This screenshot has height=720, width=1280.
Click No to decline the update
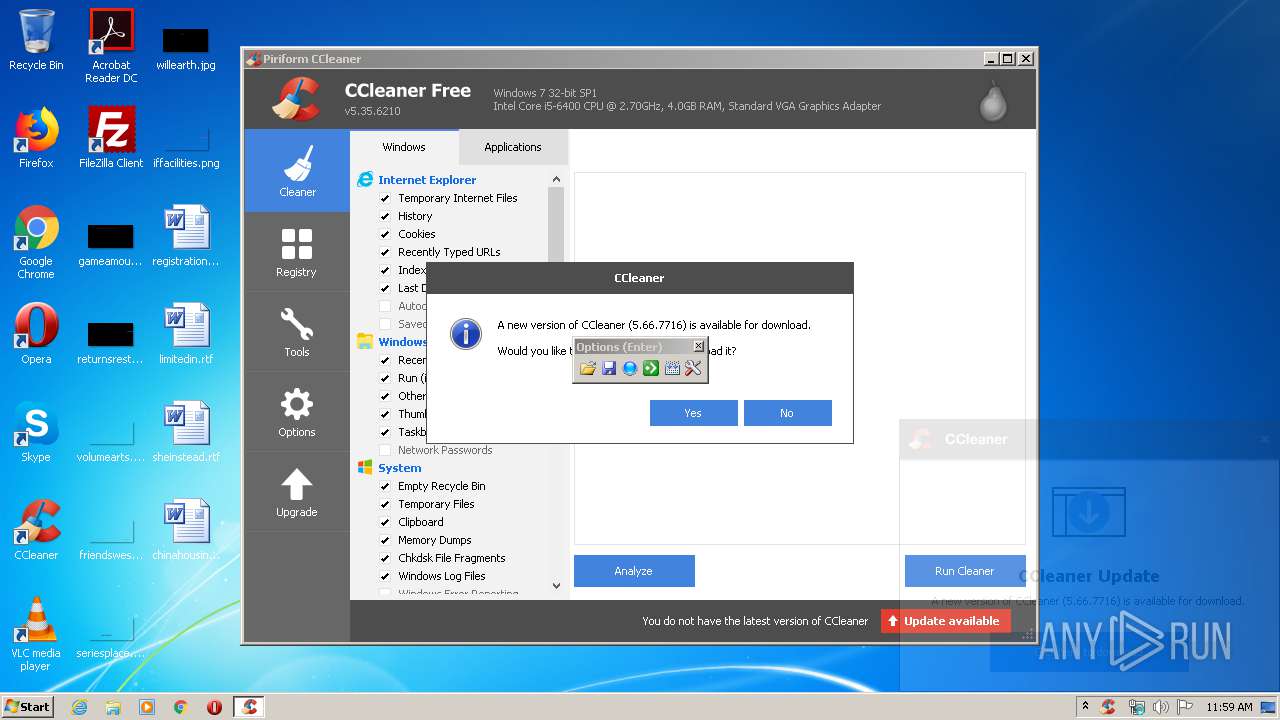787,413
